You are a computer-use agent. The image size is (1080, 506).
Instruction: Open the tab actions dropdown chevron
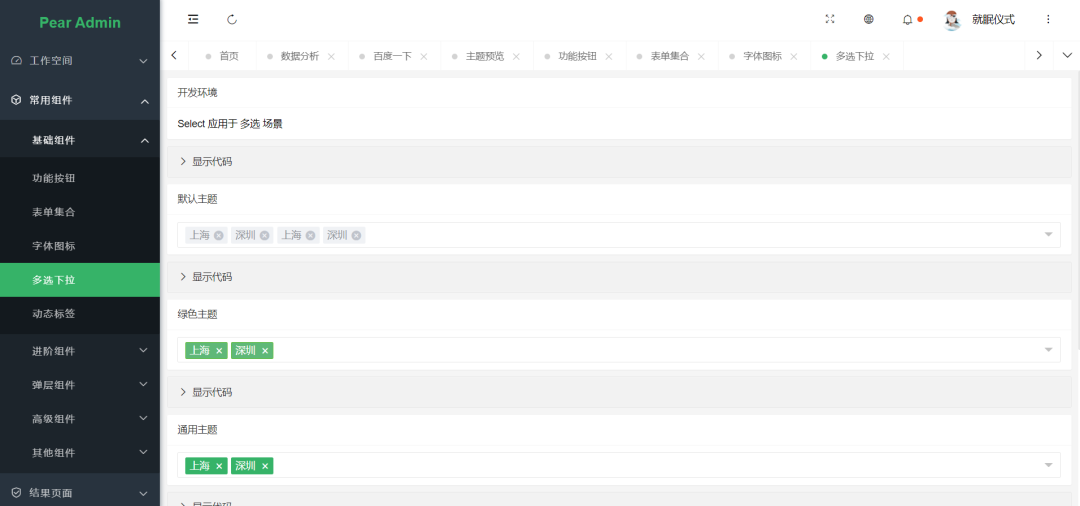[x=1067, y=56]
